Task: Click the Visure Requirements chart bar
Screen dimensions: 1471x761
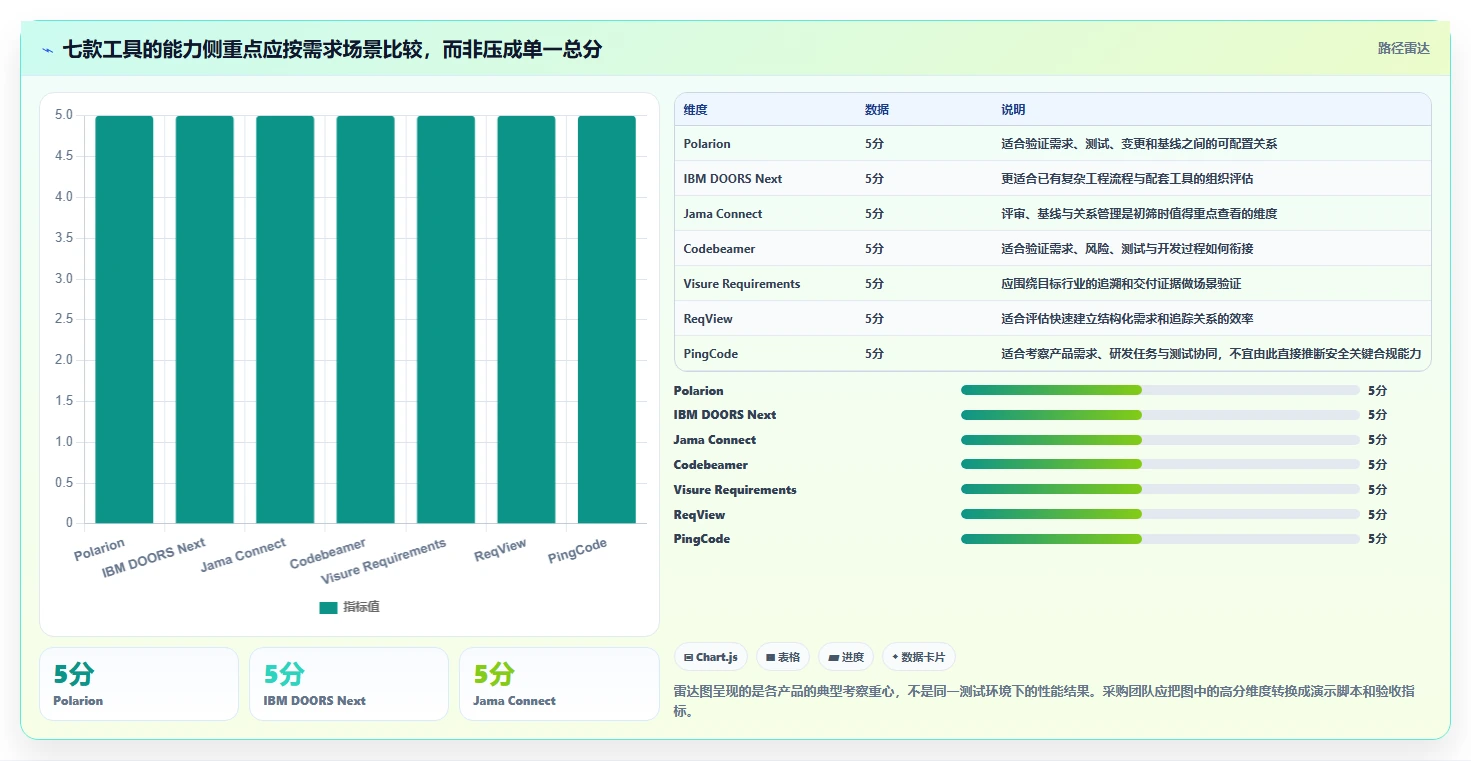Action: tap(446, 319)
